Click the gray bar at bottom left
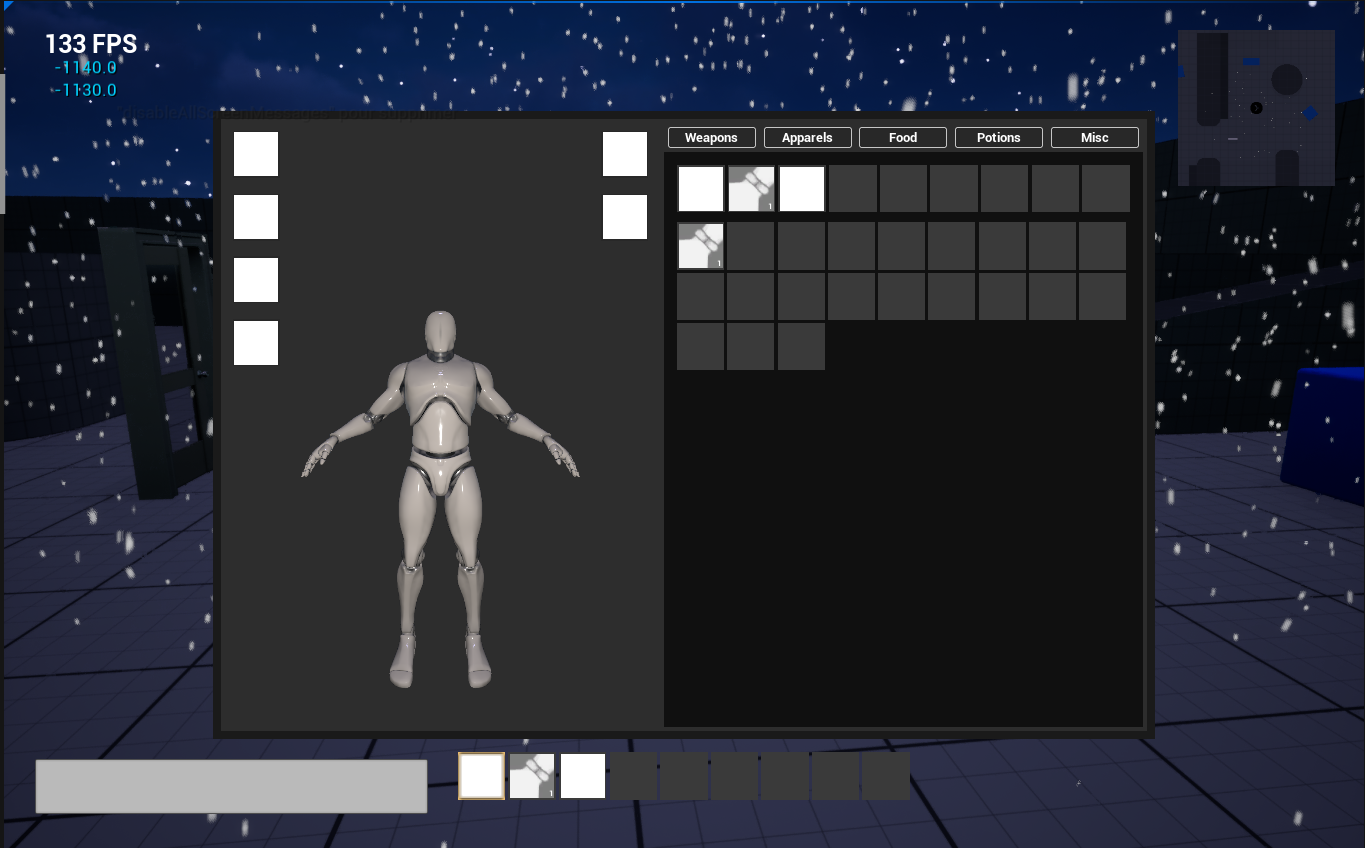The image size is (1365, 848). (231, 786)
